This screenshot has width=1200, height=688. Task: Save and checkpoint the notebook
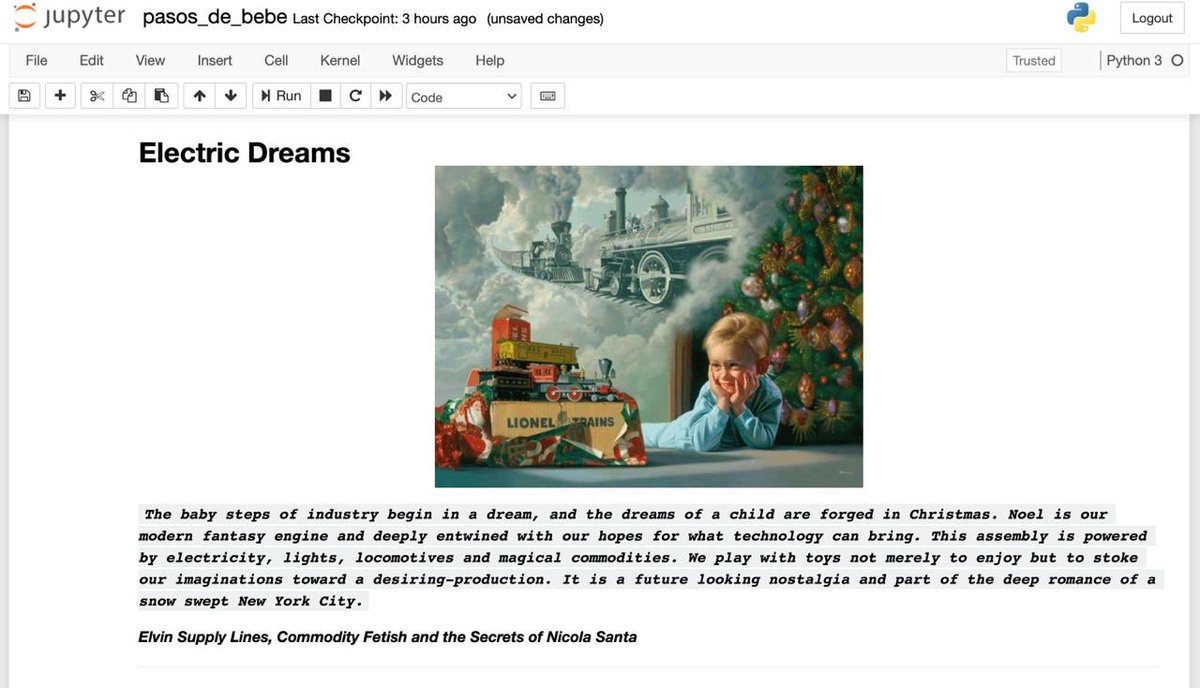[x=24, y=96]
